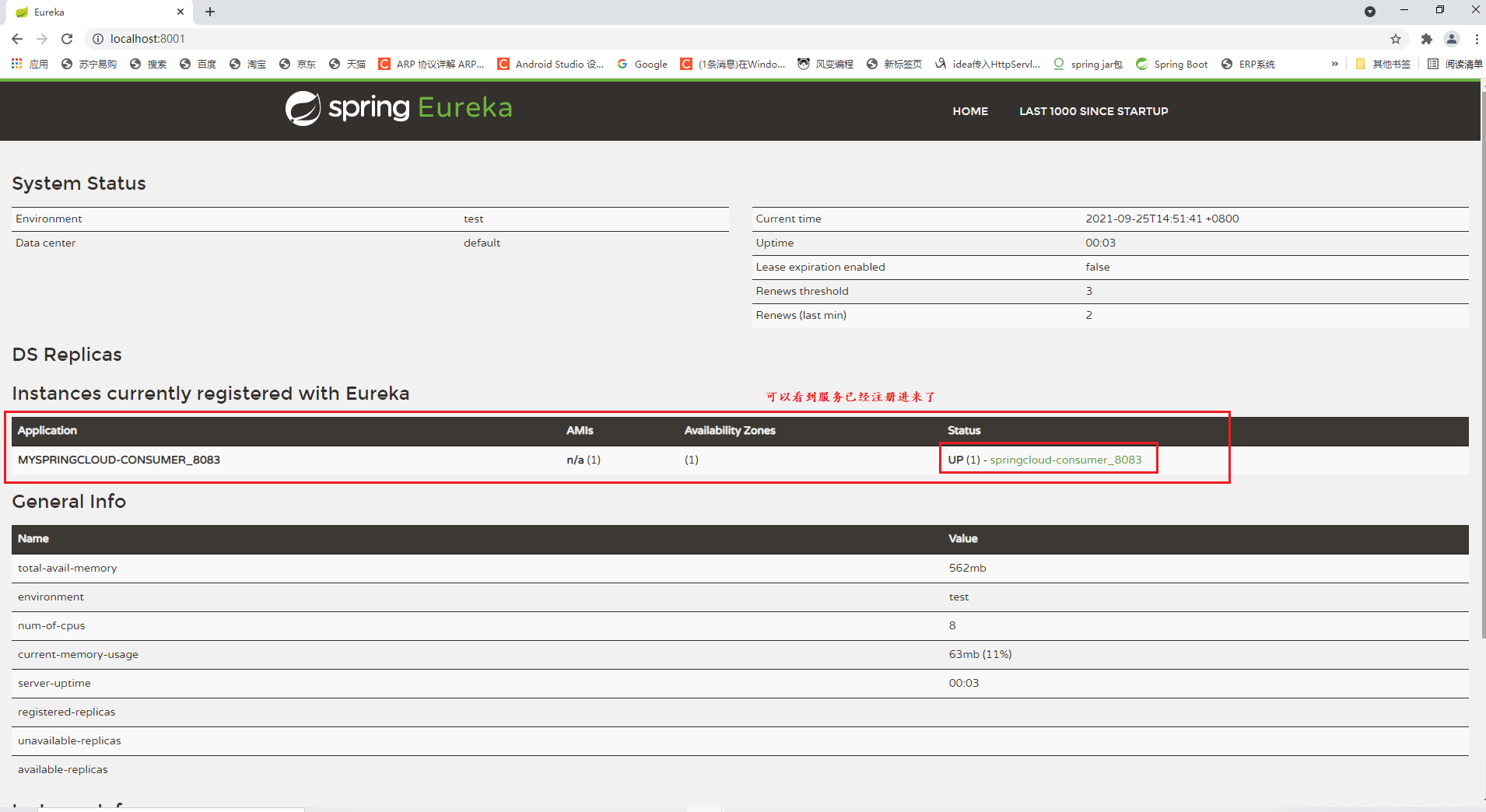1486x812 pixels.
Task: Open the 风变编程 bookmark
Action: 825,64
